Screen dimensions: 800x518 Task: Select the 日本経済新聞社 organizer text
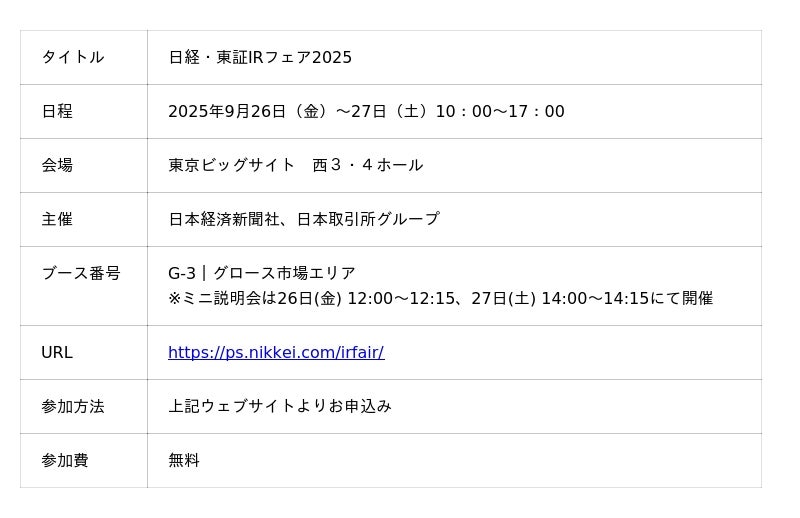point(224,220)
